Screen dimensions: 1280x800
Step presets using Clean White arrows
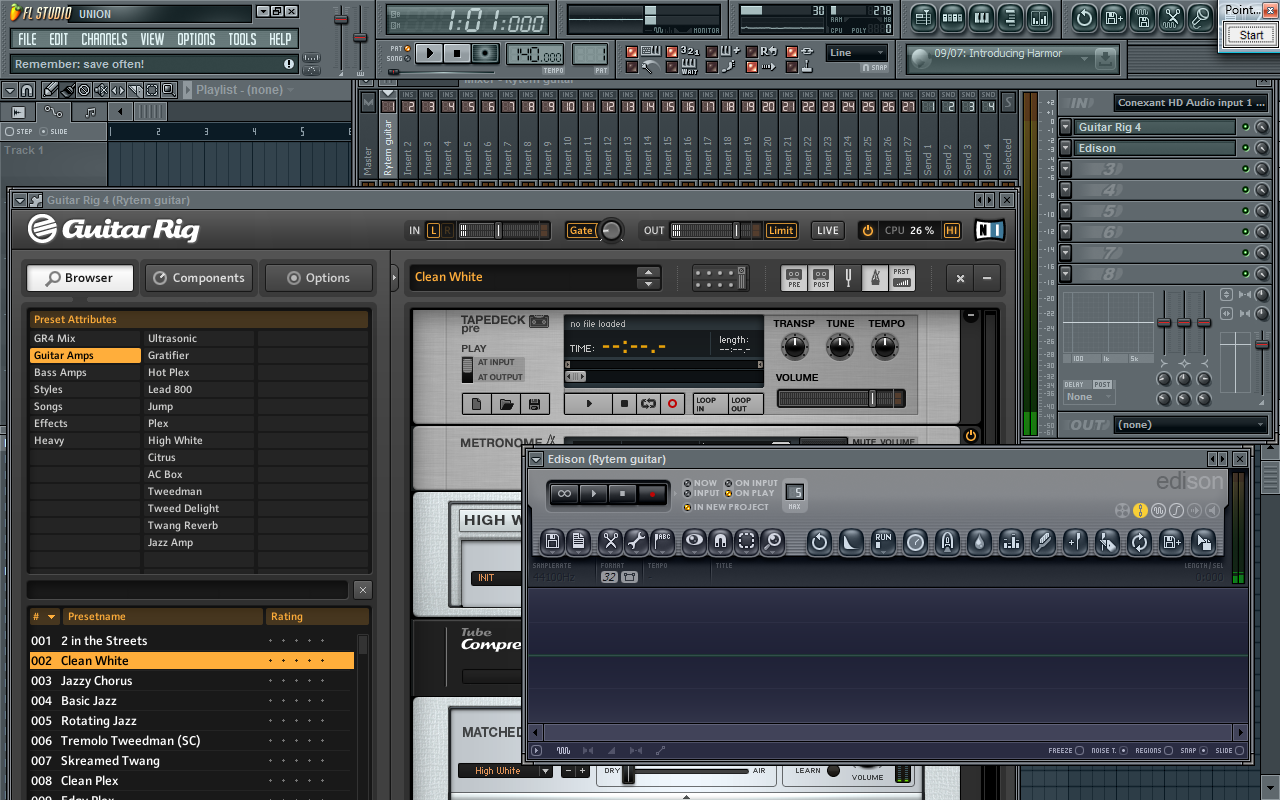[650, 277]
